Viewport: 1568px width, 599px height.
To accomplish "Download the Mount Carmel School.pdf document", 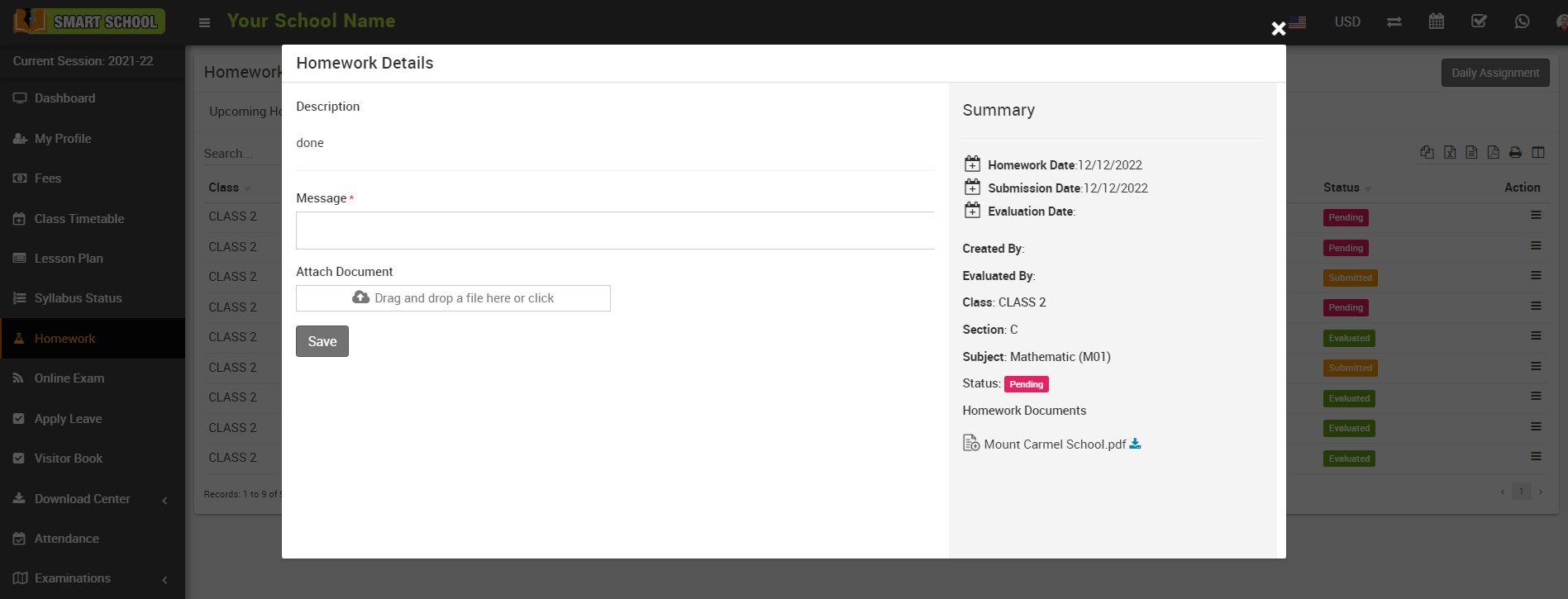I will pos(1135,444).
